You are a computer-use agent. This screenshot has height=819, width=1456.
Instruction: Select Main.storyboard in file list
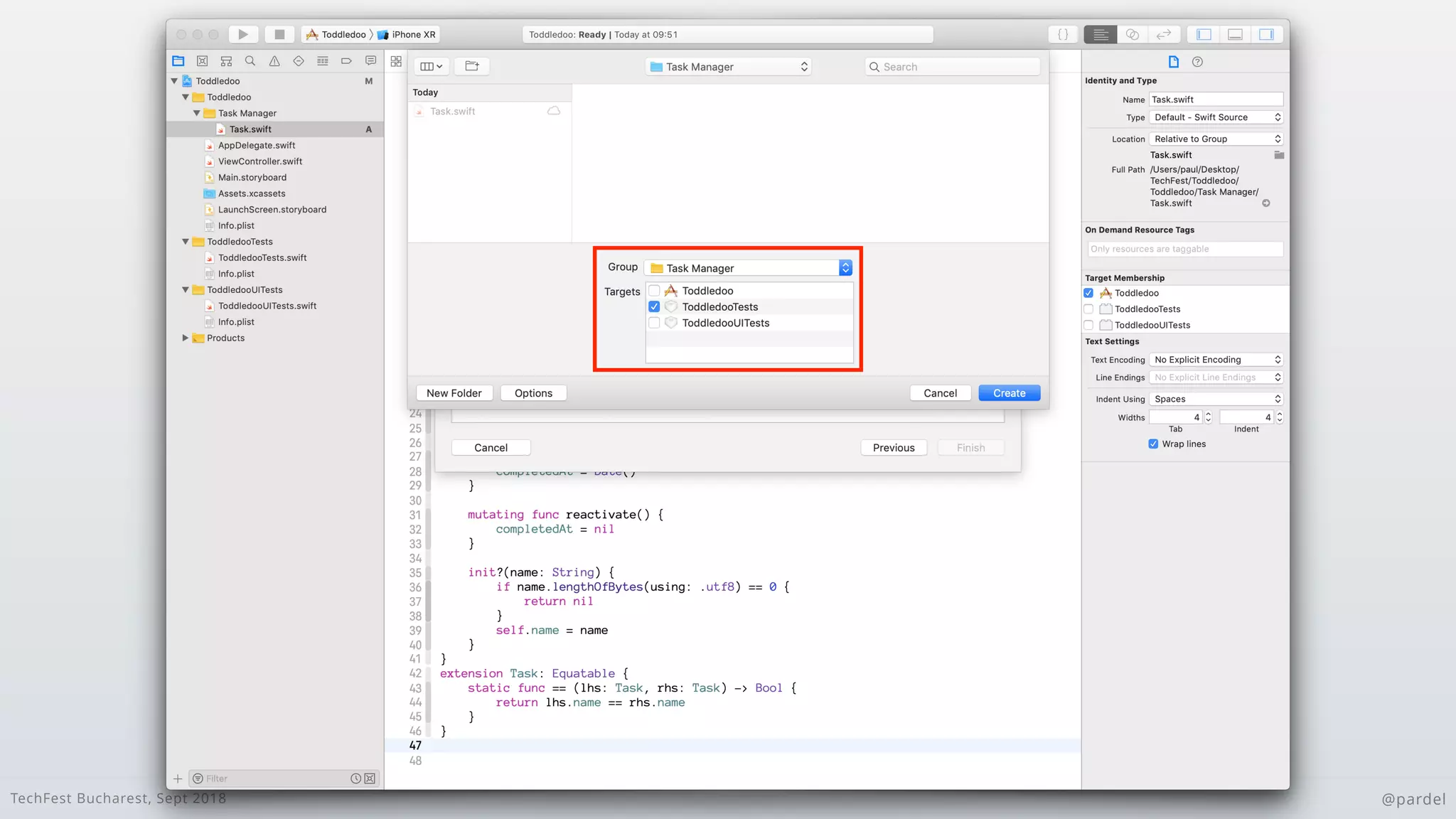coord(252,178)
